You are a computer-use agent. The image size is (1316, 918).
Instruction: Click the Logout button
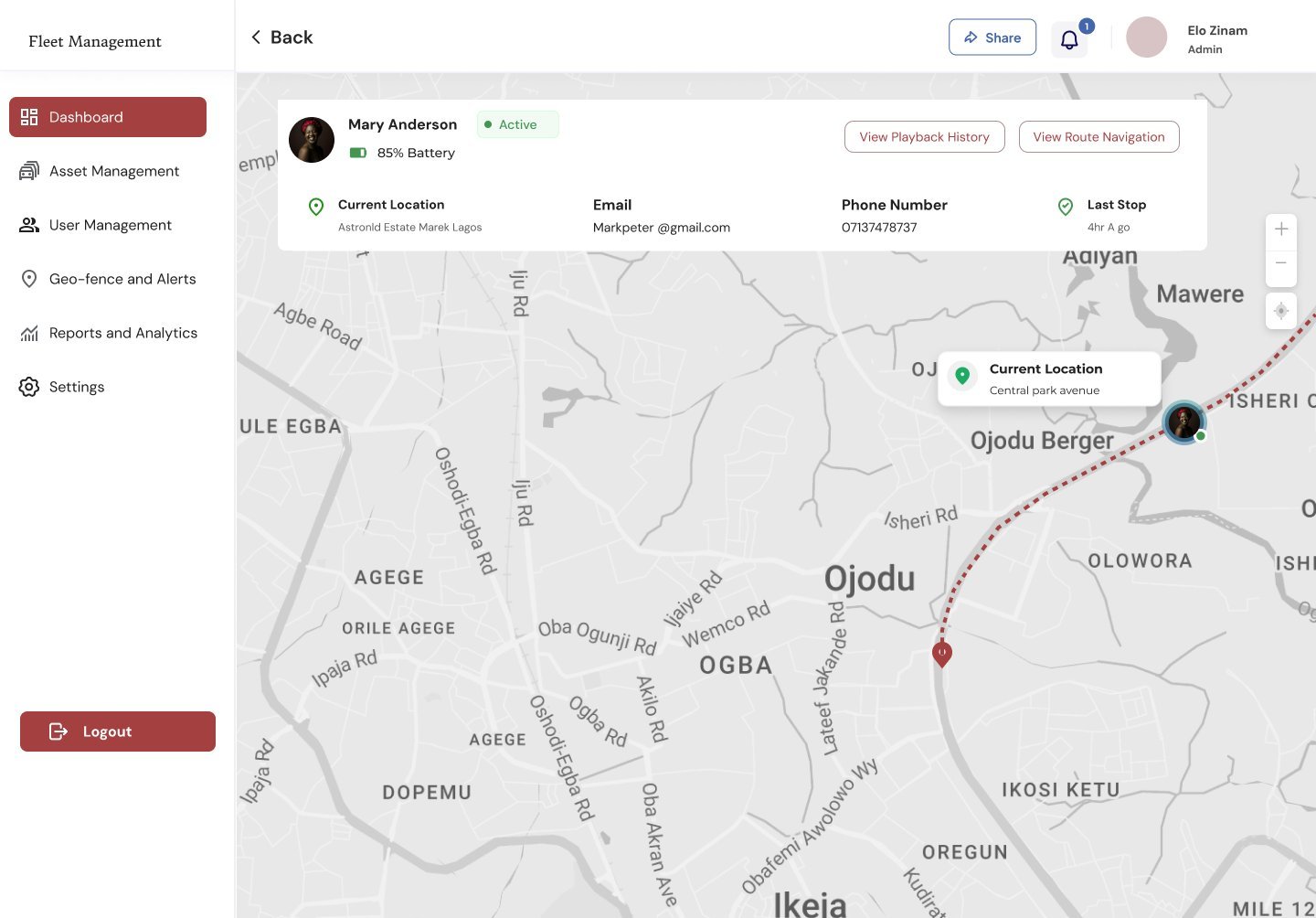coord(118,731)
